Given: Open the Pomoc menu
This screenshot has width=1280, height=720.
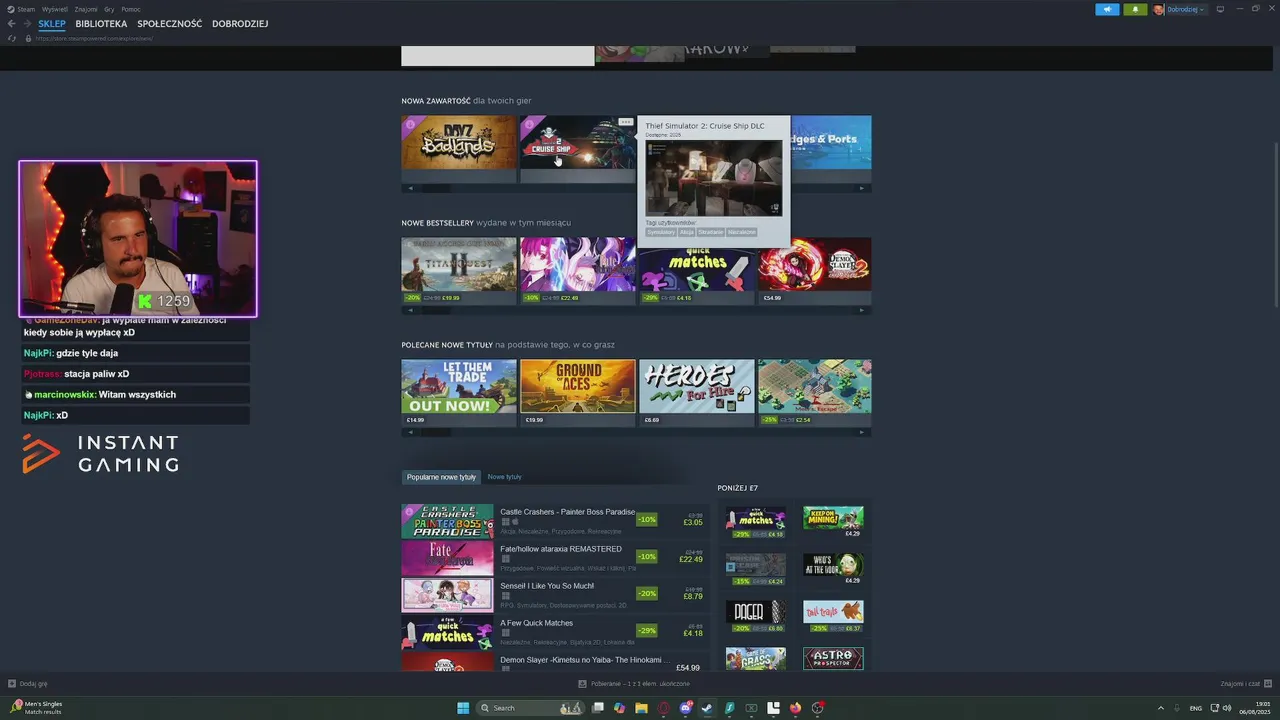Looking at the screenshot, I should [131, 9].
